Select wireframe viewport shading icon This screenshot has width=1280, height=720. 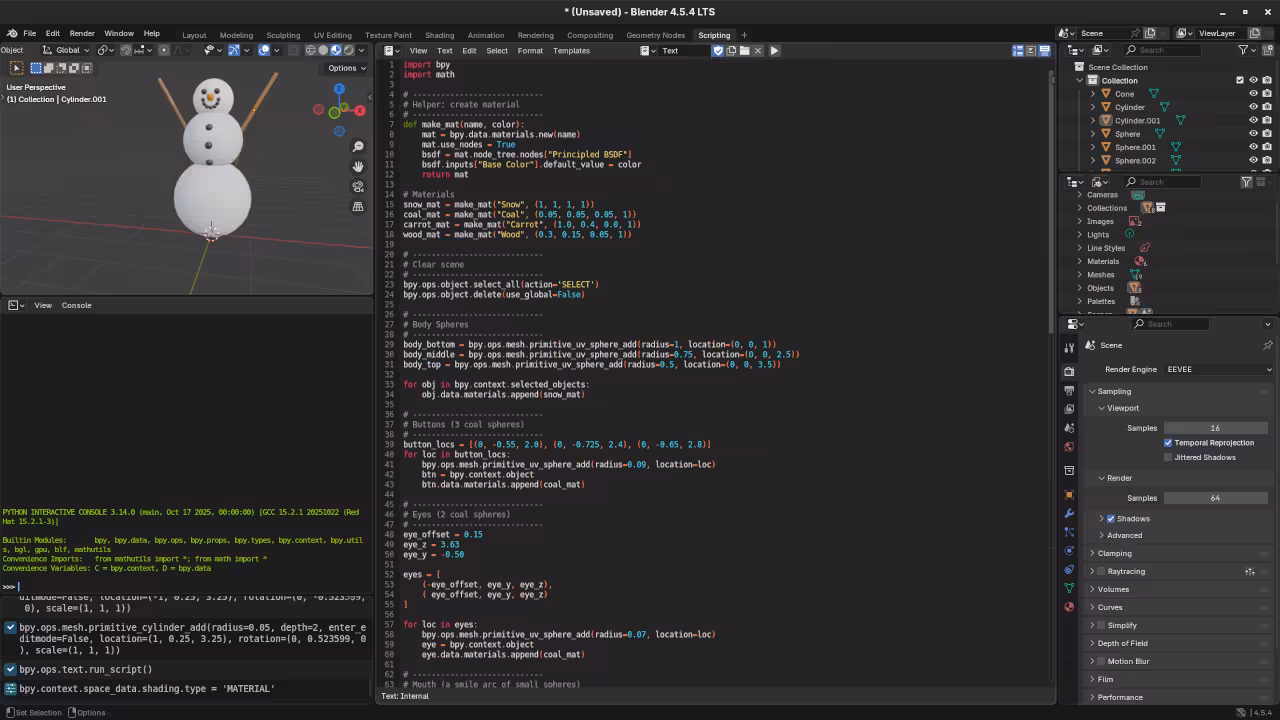(311, 50)
